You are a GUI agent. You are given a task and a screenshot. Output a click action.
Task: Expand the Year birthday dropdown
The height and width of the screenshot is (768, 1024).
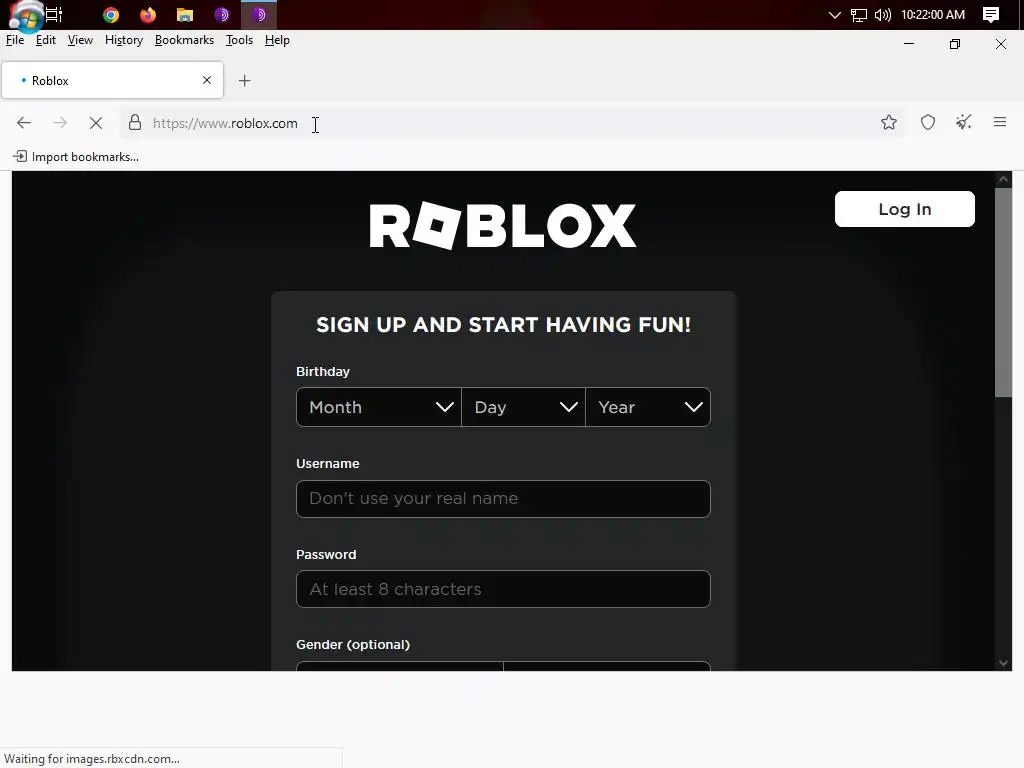coord(648,407)
